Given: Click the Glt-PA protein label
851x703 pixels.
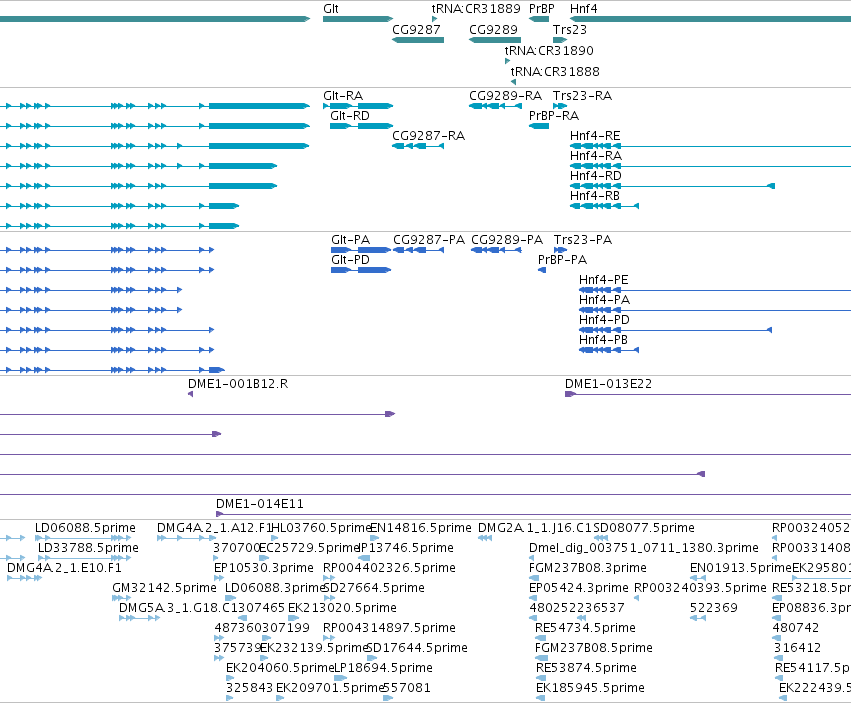Looking at the screenshot, I should [351, 239].
